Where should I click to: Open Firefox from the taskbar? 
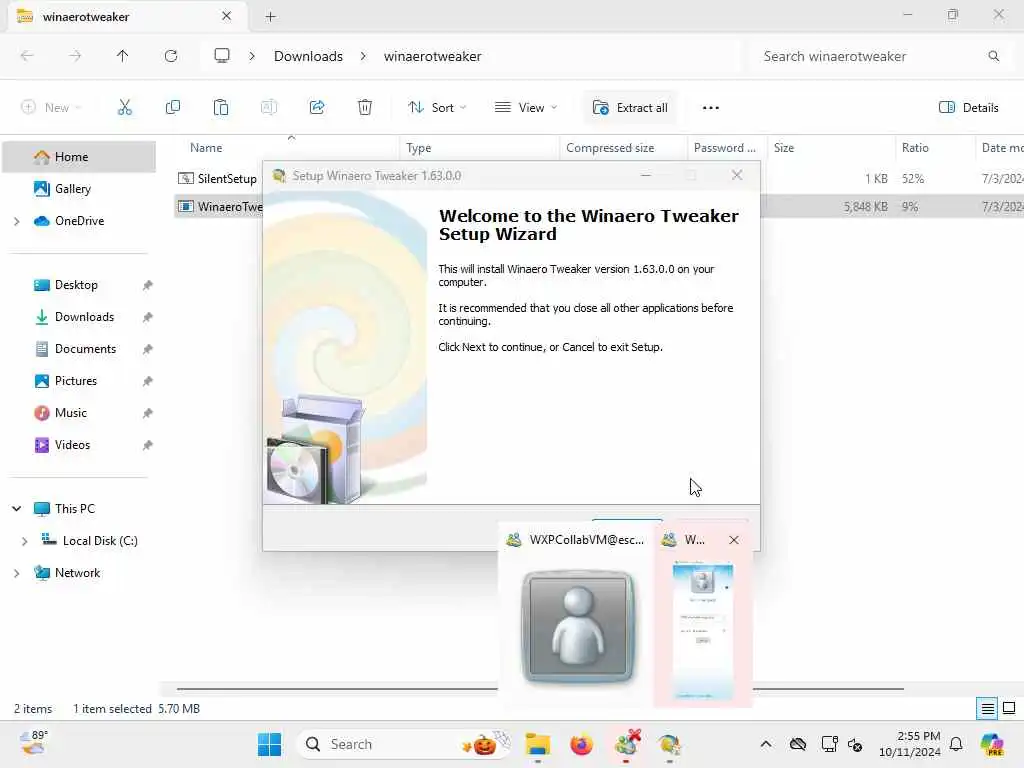581,744
